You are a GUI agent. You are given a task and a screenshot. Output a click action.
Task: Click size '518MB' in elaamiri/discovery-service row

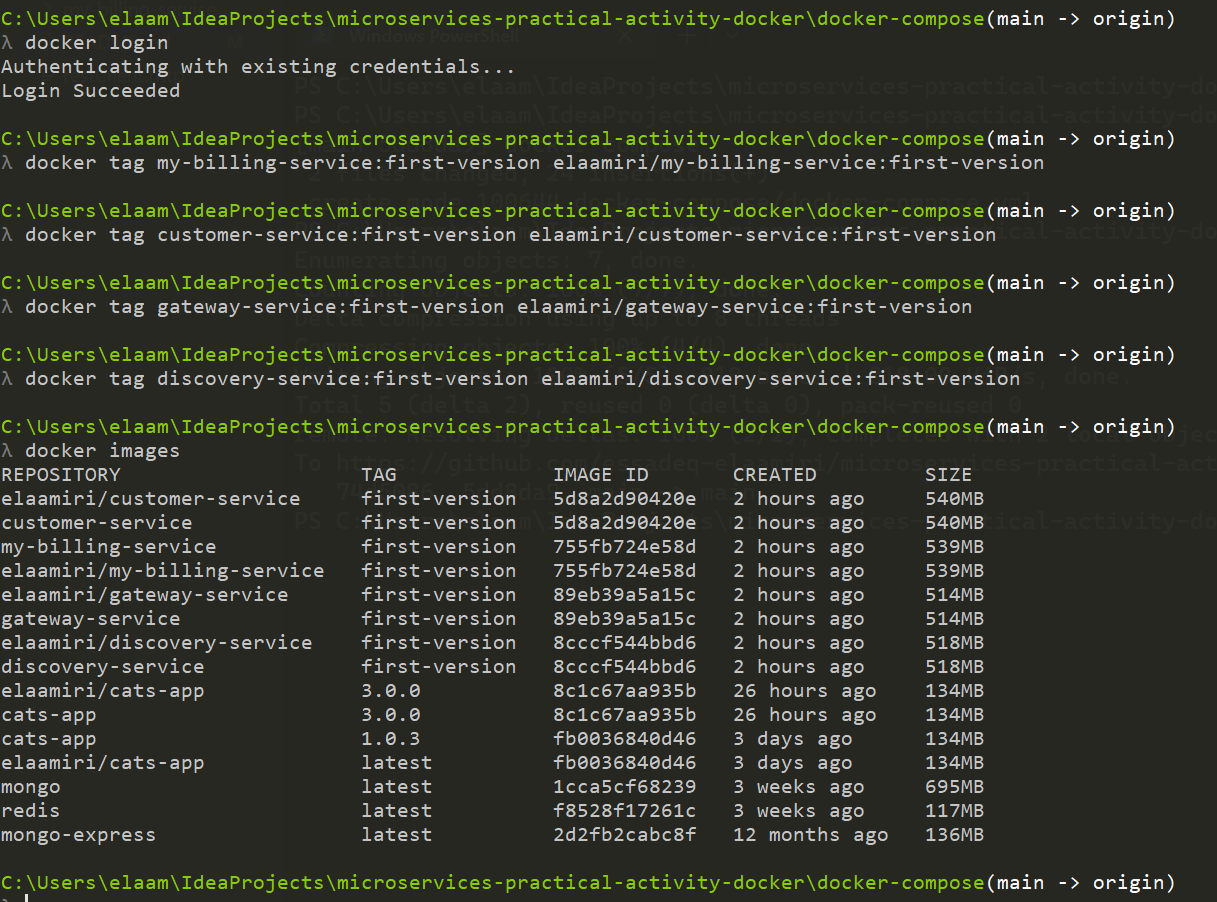(x=955, y=643)
